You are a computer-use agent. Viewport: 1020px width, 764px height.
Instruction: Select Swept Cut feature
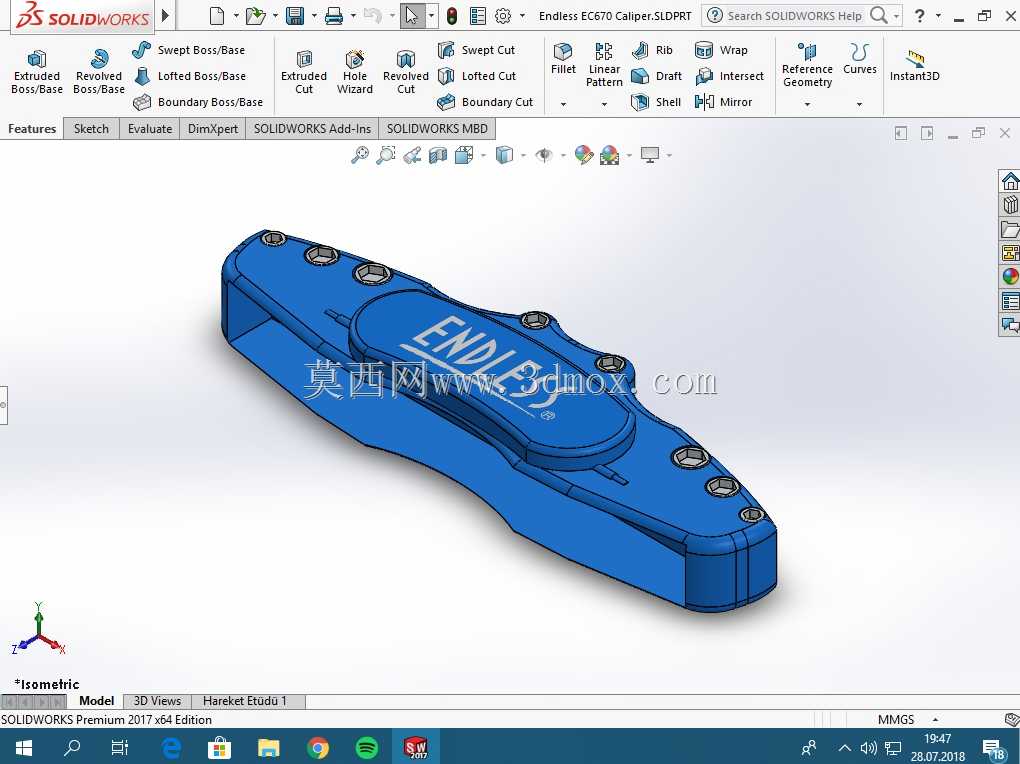(476, 50)
